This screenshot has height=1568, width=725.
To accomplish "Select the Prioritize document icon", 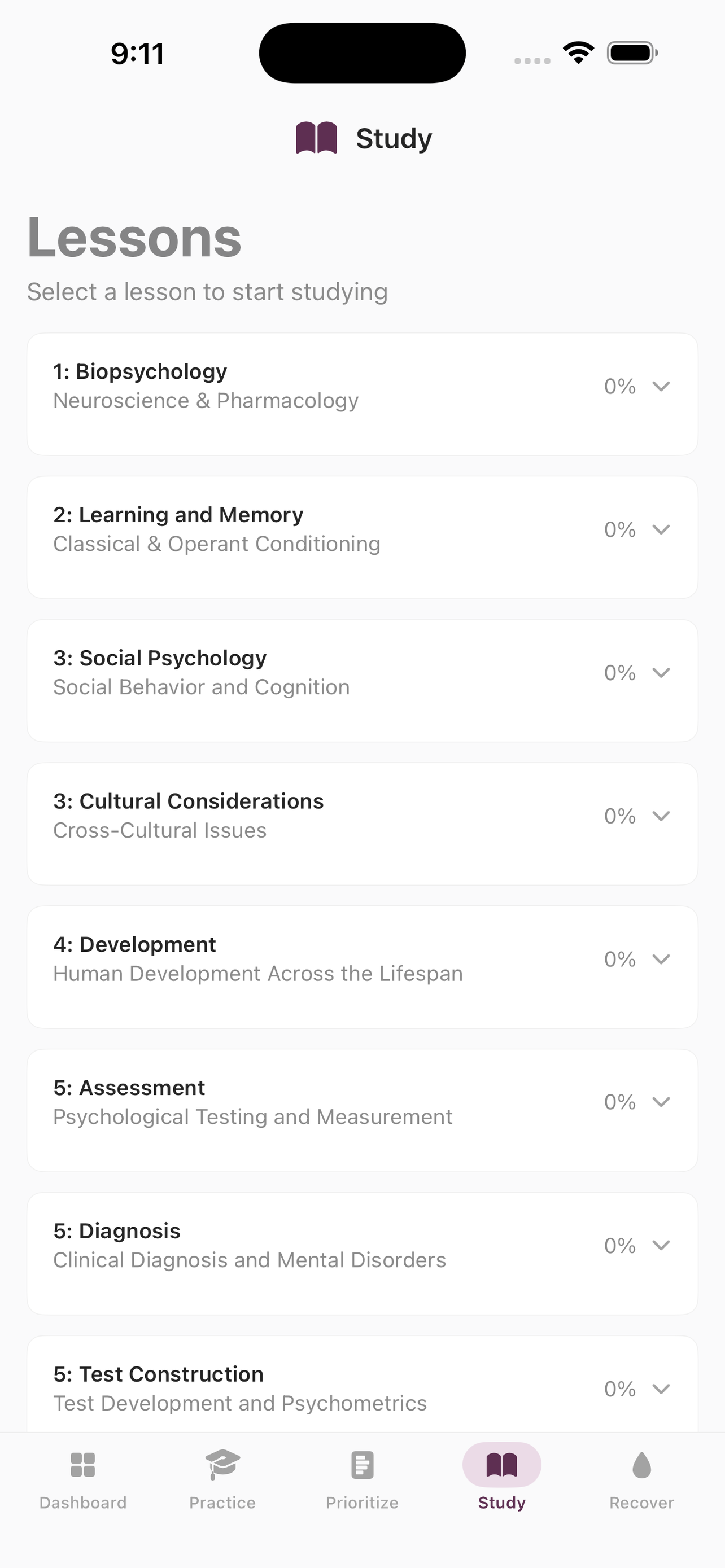I will 362,1465.
